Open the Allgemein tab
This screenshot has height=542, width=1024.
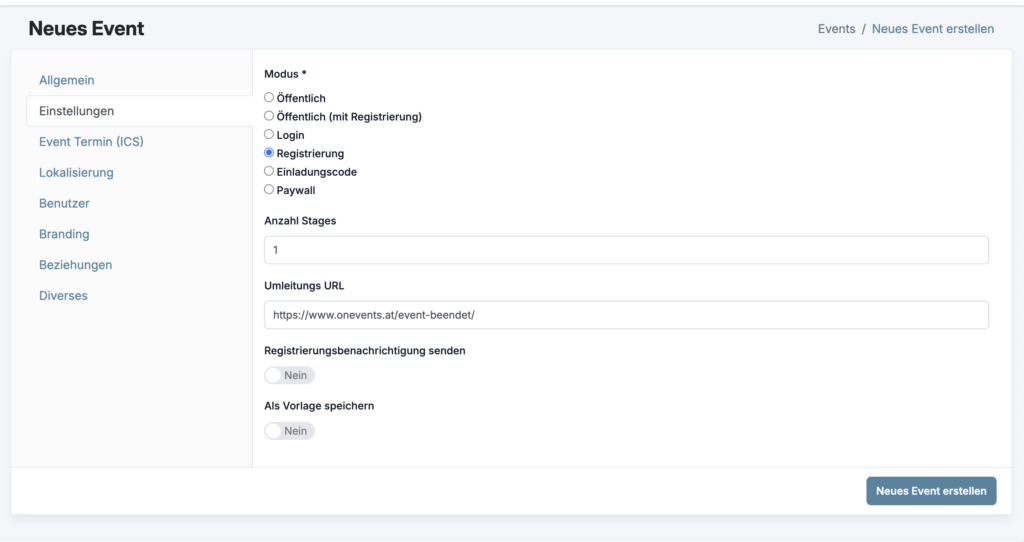[x=66, y=80]
